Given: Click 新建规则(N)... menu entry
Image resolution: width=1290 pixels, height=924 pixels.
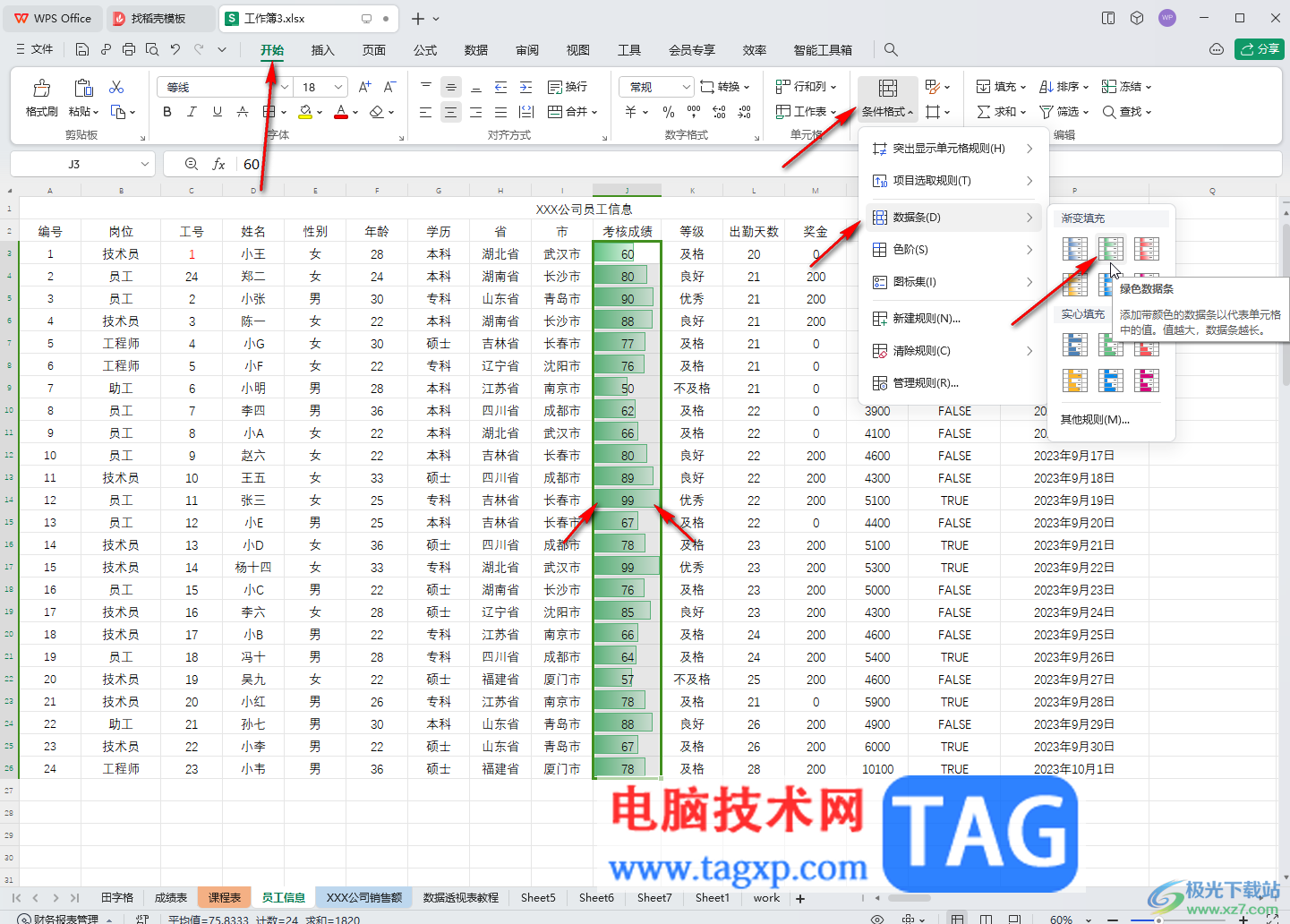Looking at the screenshot, I should [x=953, y=319].
